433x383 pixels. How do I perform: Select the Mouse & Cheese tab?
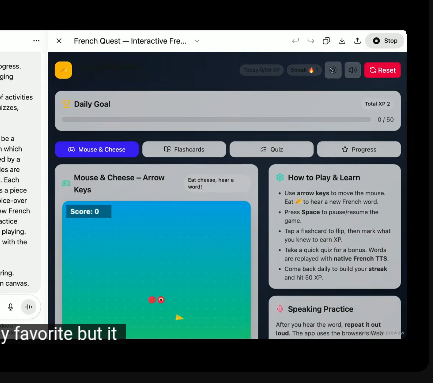coord(97,149)
